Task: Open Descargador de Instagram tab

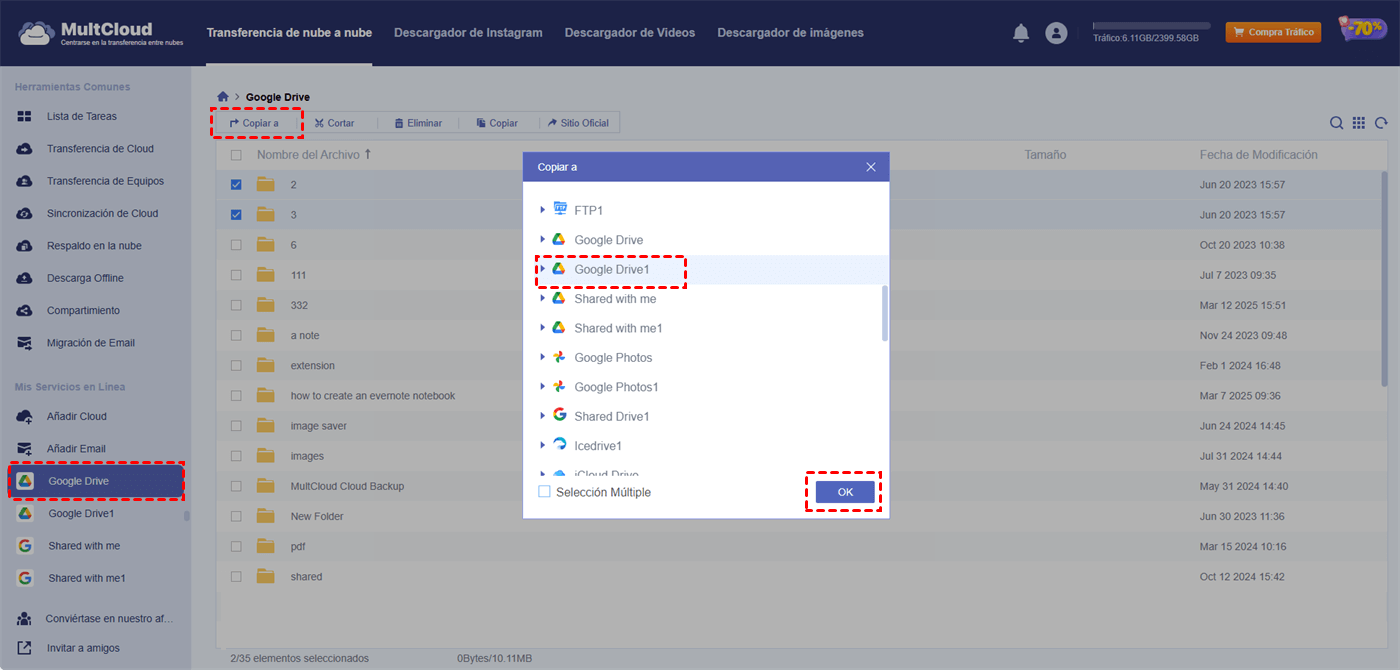Action: (x=468, y=33)
